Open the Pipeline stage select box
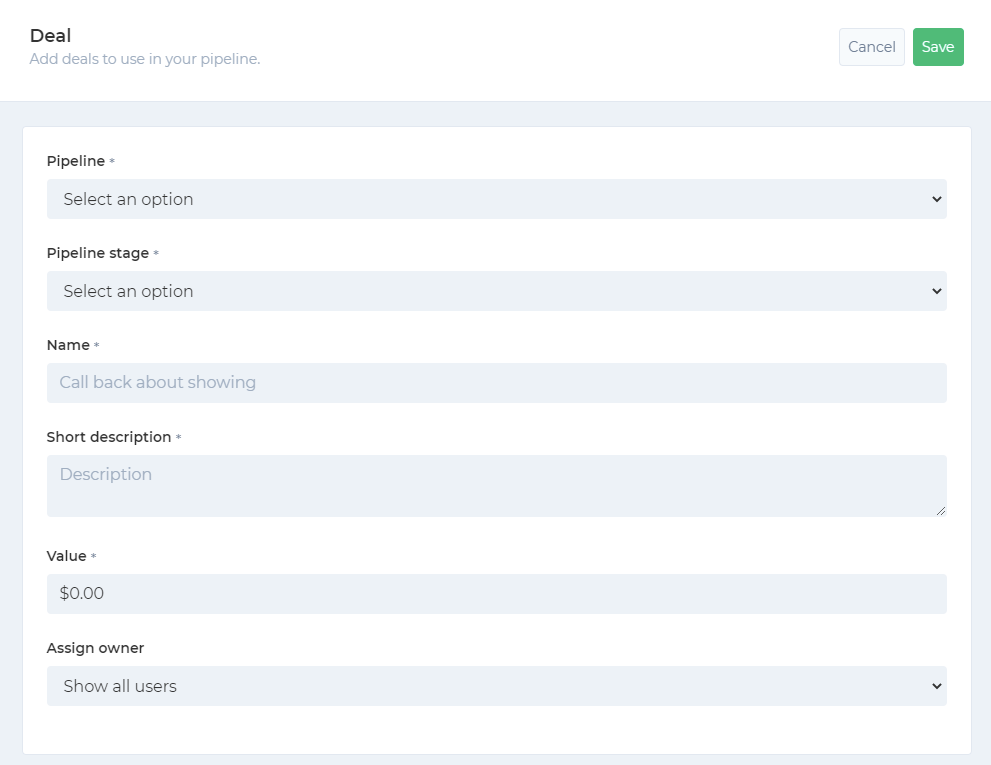Viewport: 991px width, 765px height. [497, 291]
